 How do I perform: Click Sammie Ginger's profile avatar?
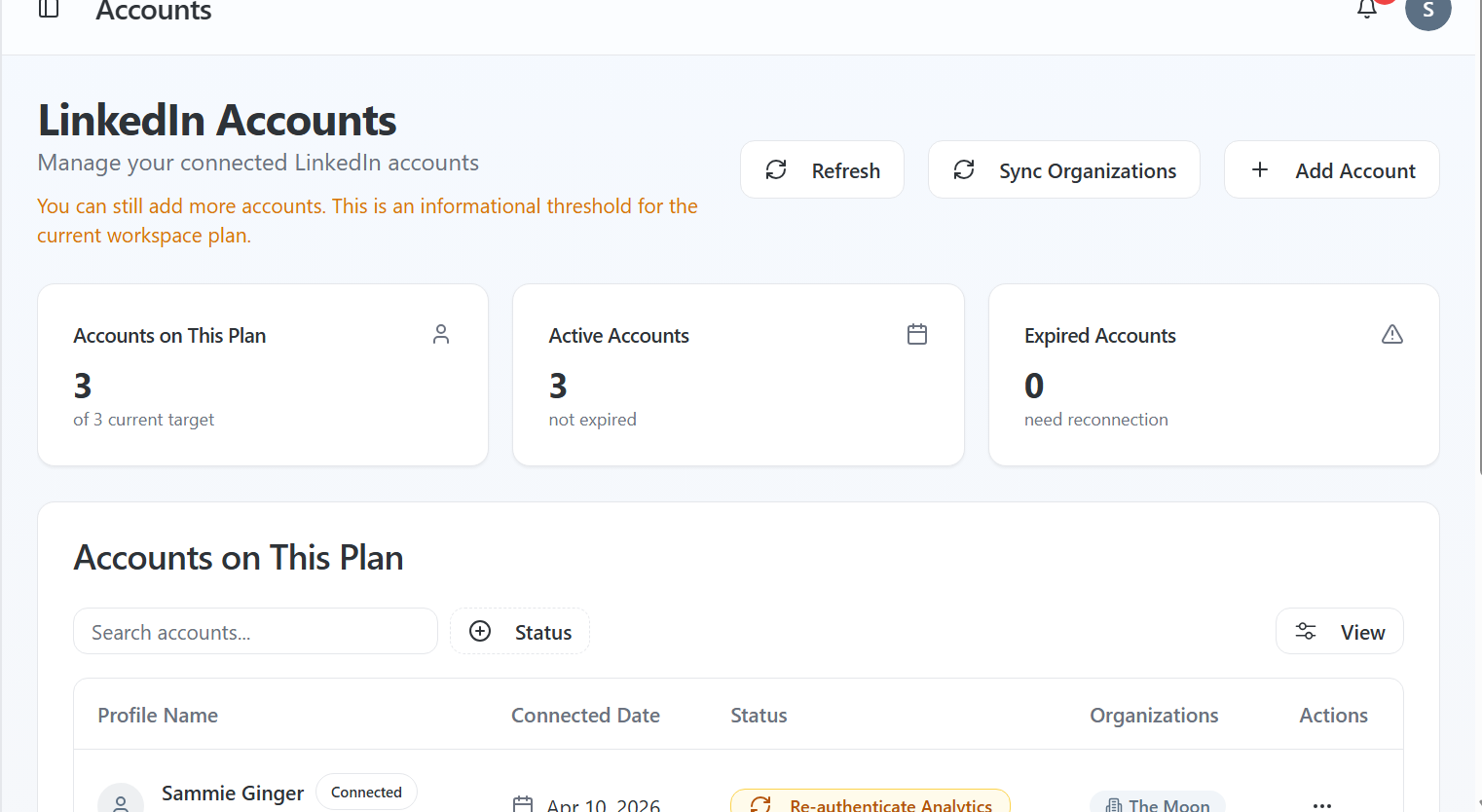(121, 800)
